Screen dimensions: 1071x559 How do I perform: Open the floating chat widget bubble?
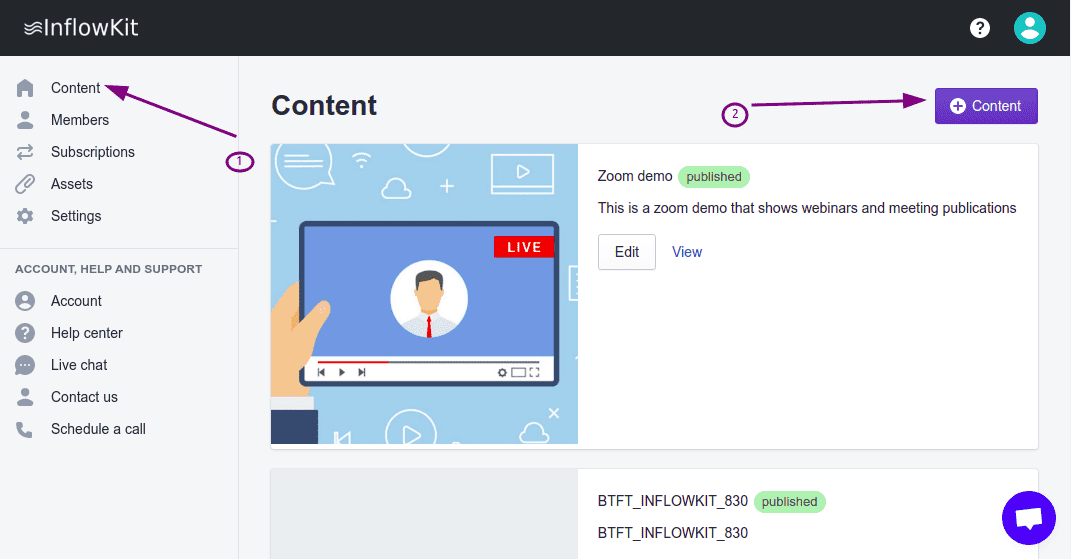1028,518
